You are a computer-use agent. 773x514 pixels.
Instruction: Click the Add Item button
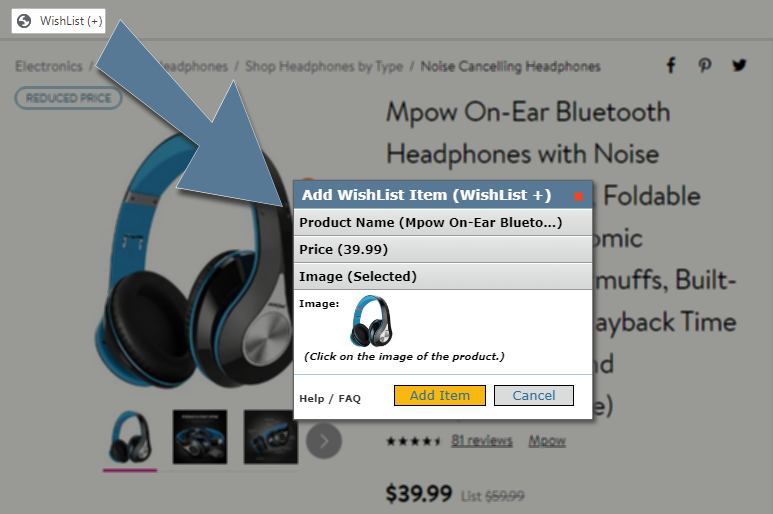(x=440, y=395)
